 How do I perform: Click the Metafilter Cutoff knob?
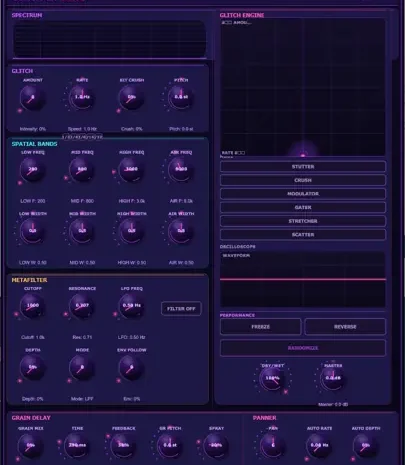(32, 305)
